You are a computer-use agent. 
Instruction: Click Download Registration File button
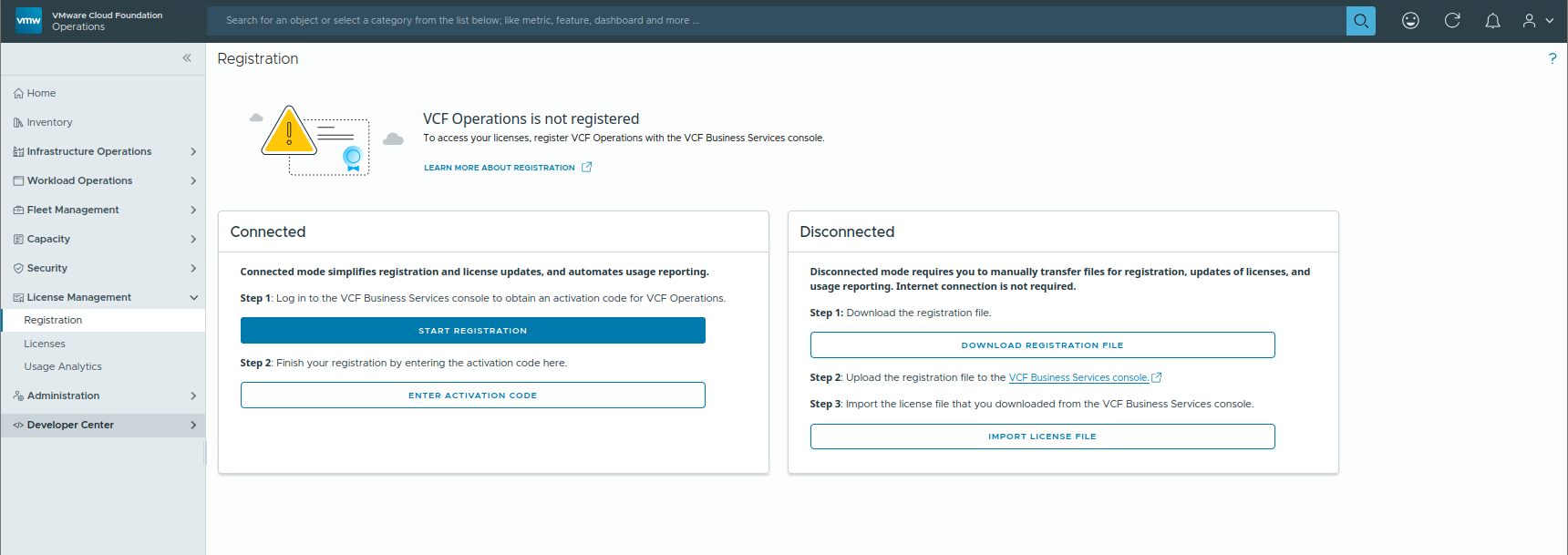click(1042, 344)
